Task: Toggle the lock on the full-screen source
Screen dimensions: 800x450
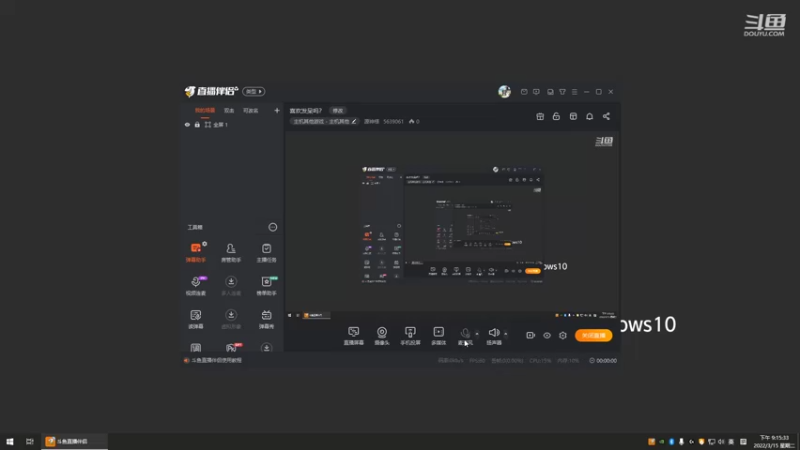Action: coord(197,124)
